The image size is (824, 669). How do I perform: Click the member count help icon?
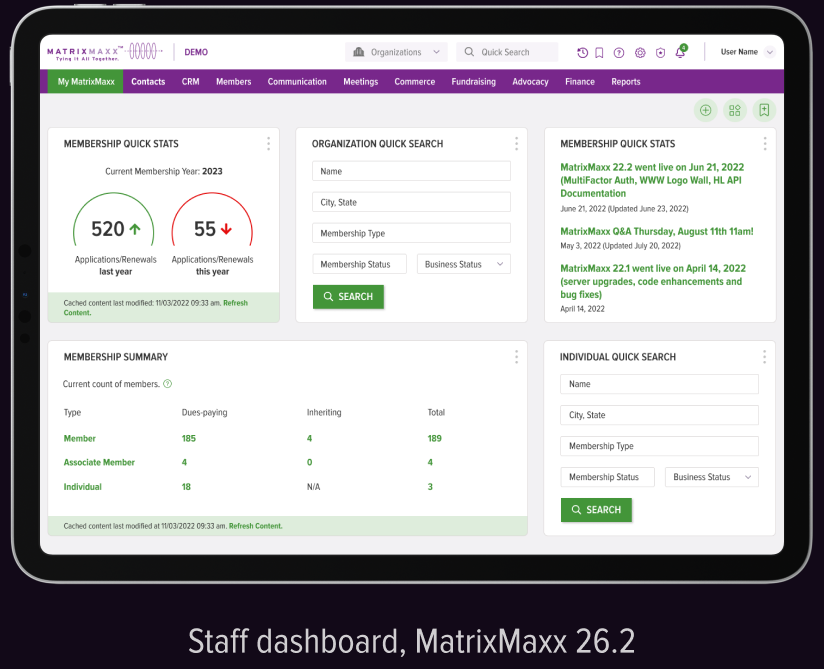tap(167, 384)
